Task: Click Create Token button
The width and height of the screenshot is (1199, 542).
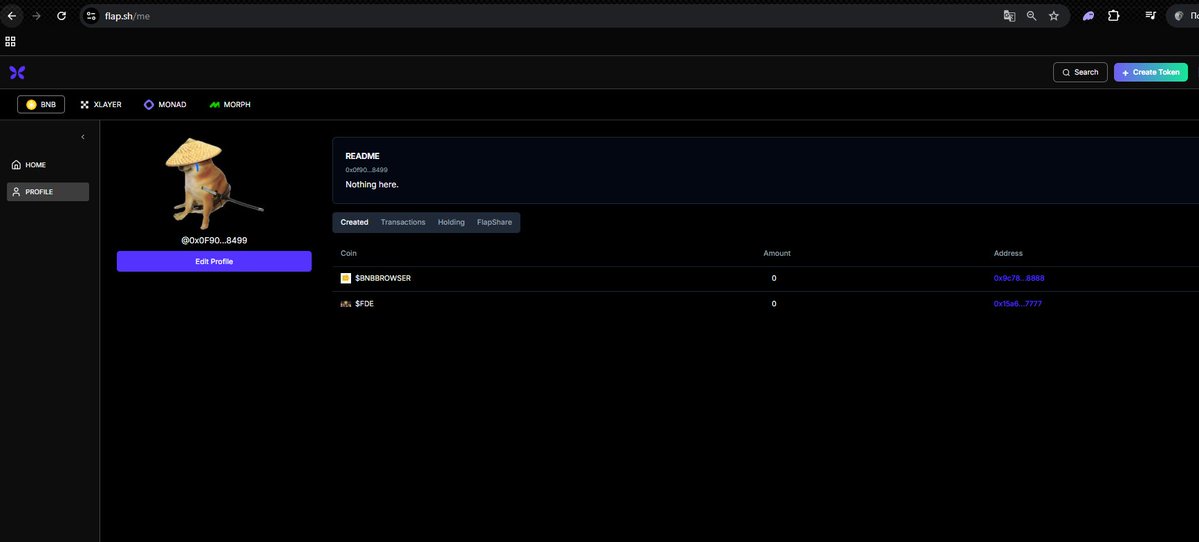Action: point(1151,73)
